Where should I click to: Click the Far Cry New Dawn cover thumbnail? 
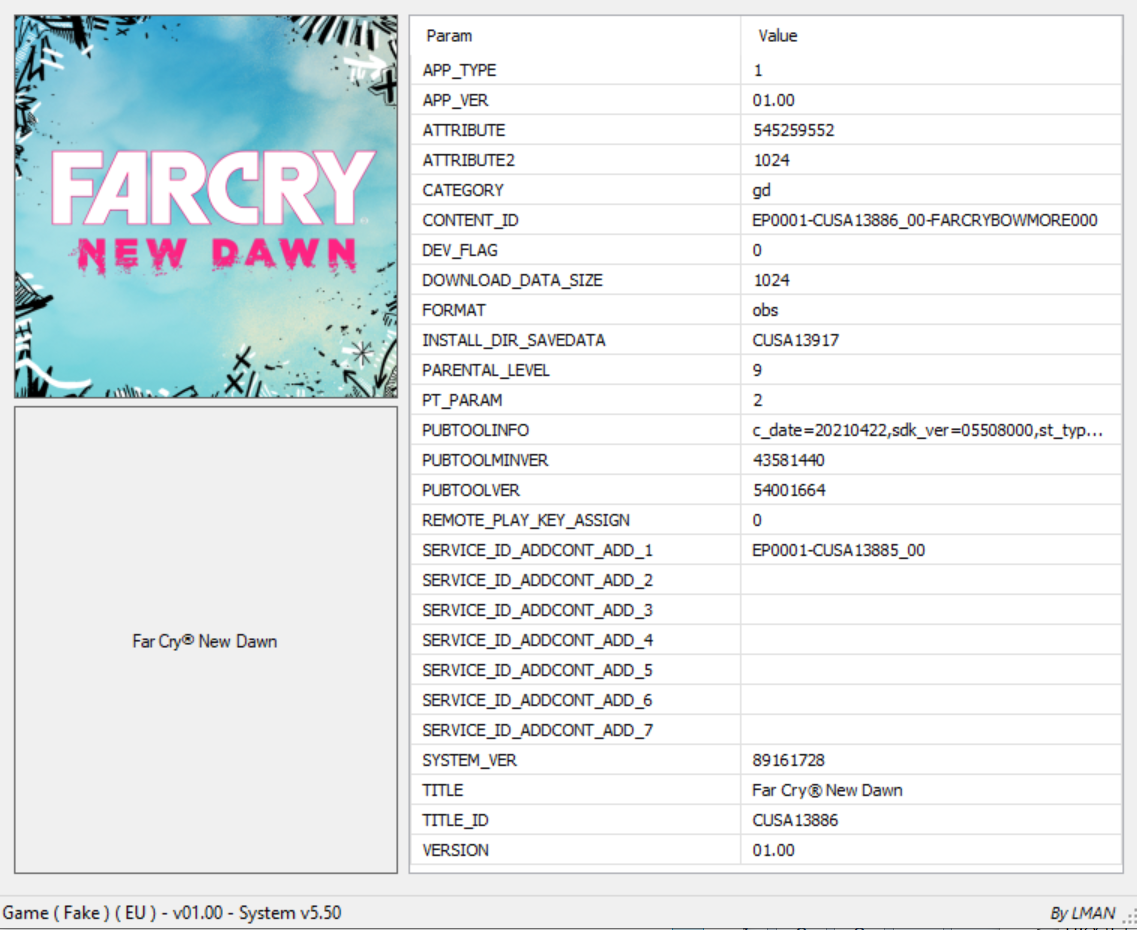click(206, 207)
